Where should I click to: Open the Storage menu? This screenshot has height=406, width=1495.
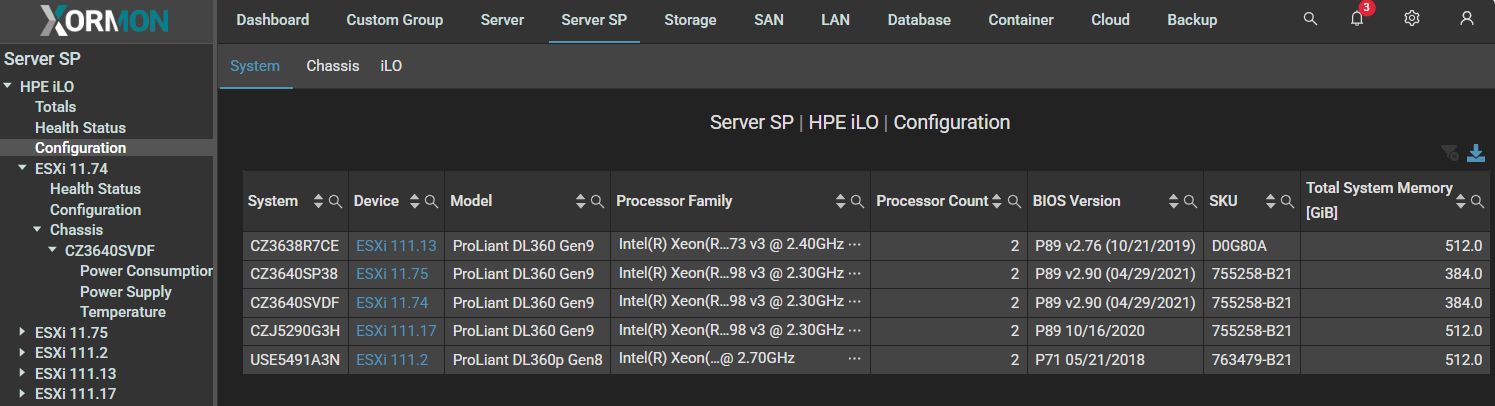(690, 20)
